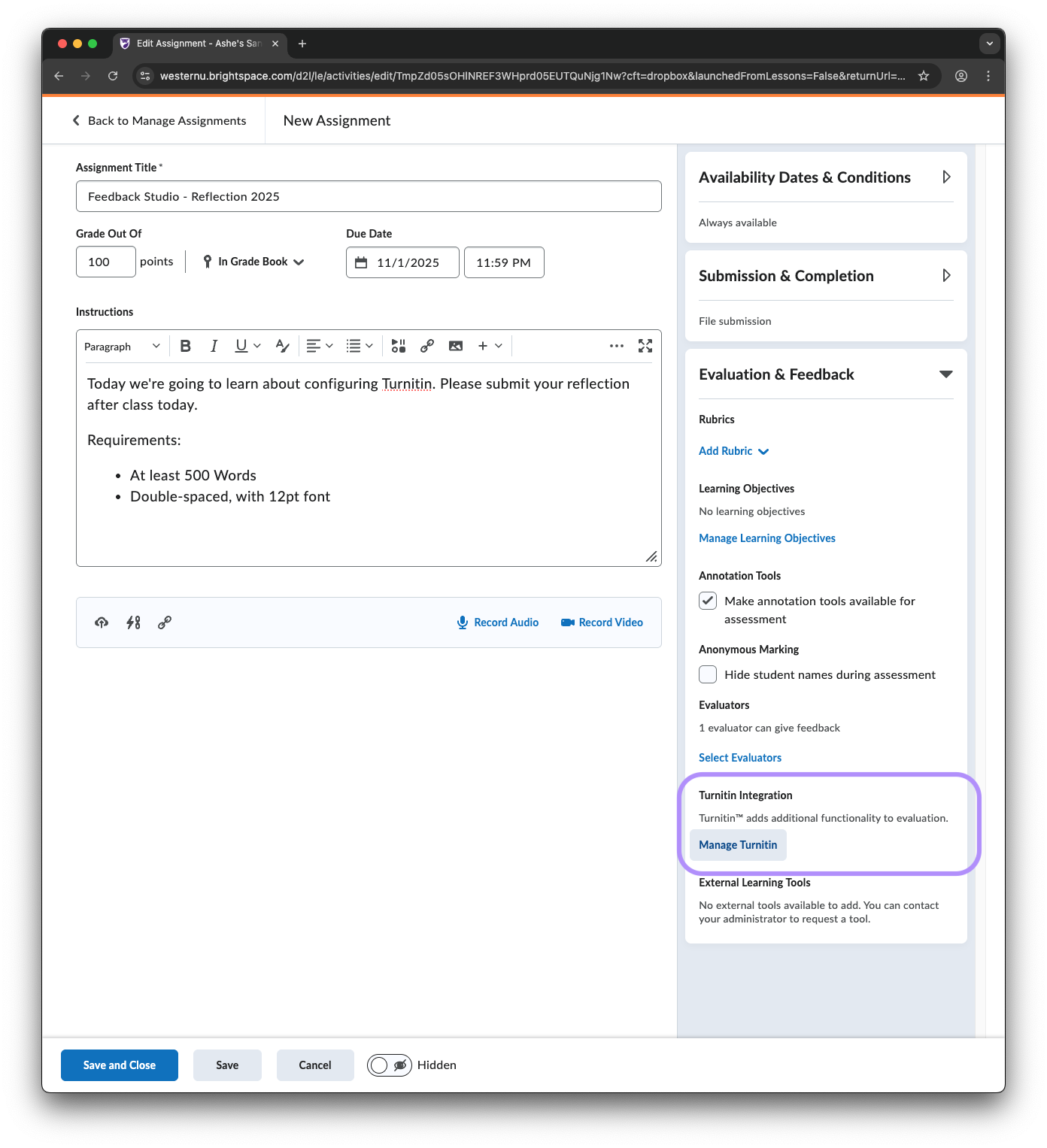Image resolution: width=1047 pixels, height=1148 pixels.
Task: Uncheck Make annotation tools available
Action: tap(708, 601)
